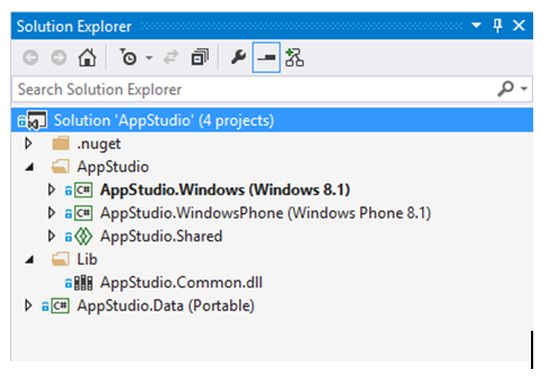Expand the AppStudio.Shared project

tap(52, 236)
